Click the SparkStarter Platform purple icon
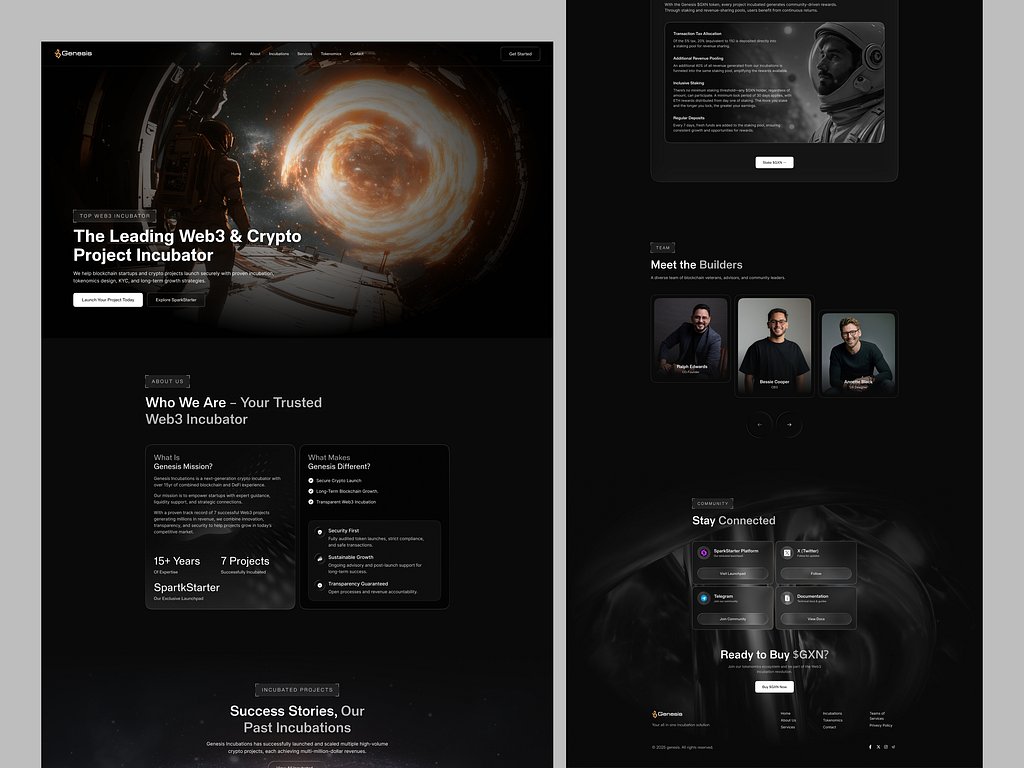The width and height of the screenshot is (1024, 768). (x=703, y=552)
